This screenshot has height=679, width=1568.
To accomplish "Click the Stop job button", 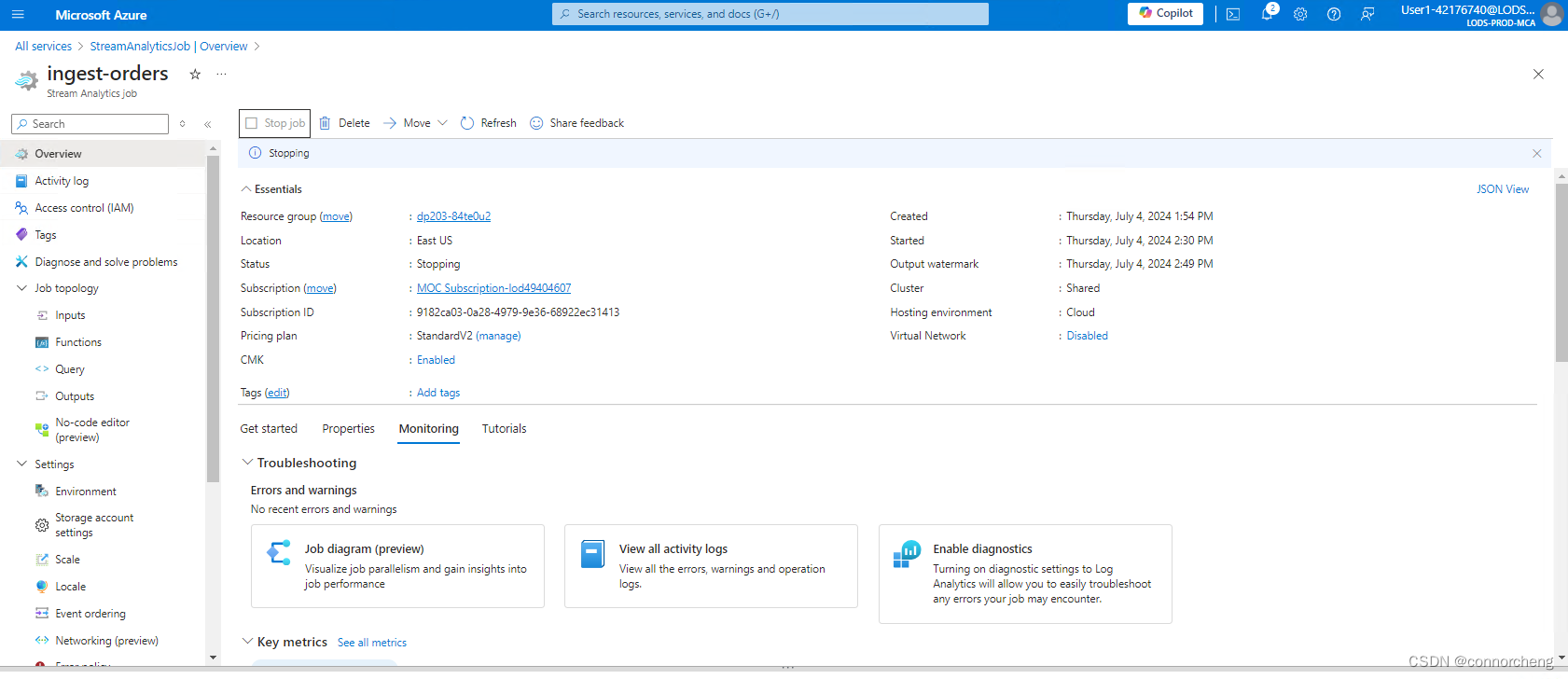I will click(275, 123).
